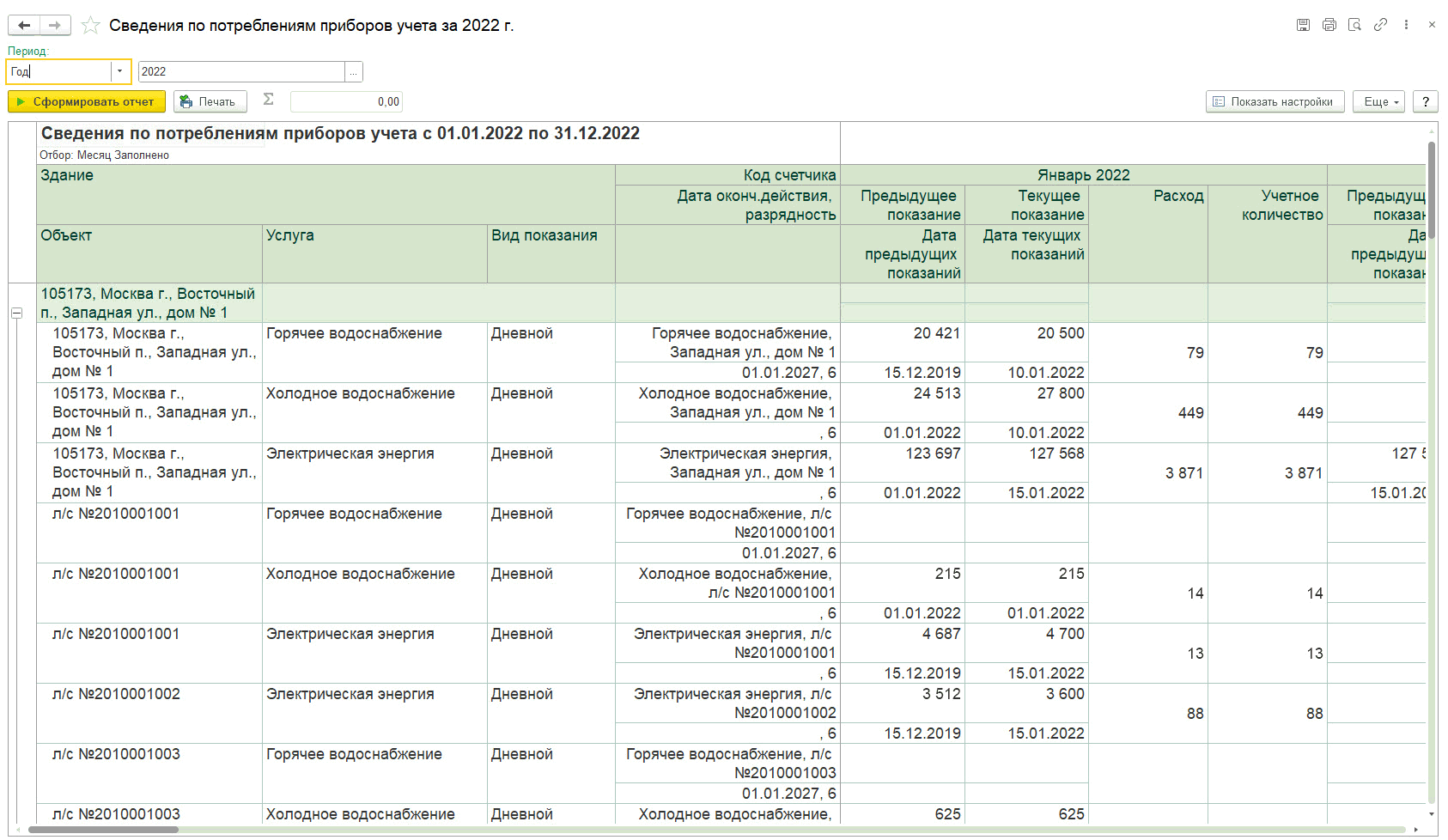Select cell with value 27 800
The width and height of the screenshot is (1448, 840).
1026,402
